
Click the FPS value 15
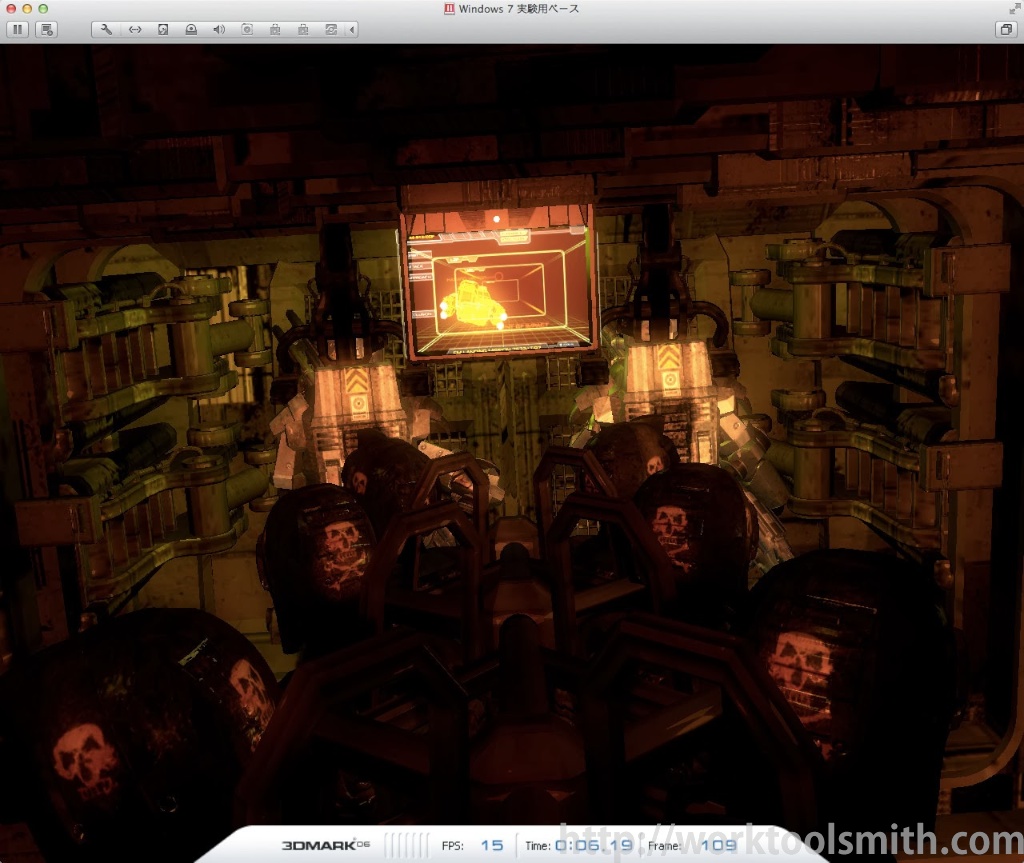492,845
